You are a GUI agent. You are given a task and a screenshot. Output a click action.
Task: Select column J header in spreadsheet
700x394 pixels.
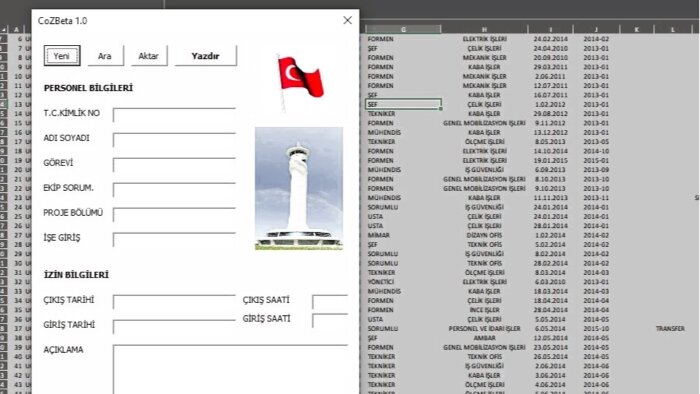click(596, 29)
